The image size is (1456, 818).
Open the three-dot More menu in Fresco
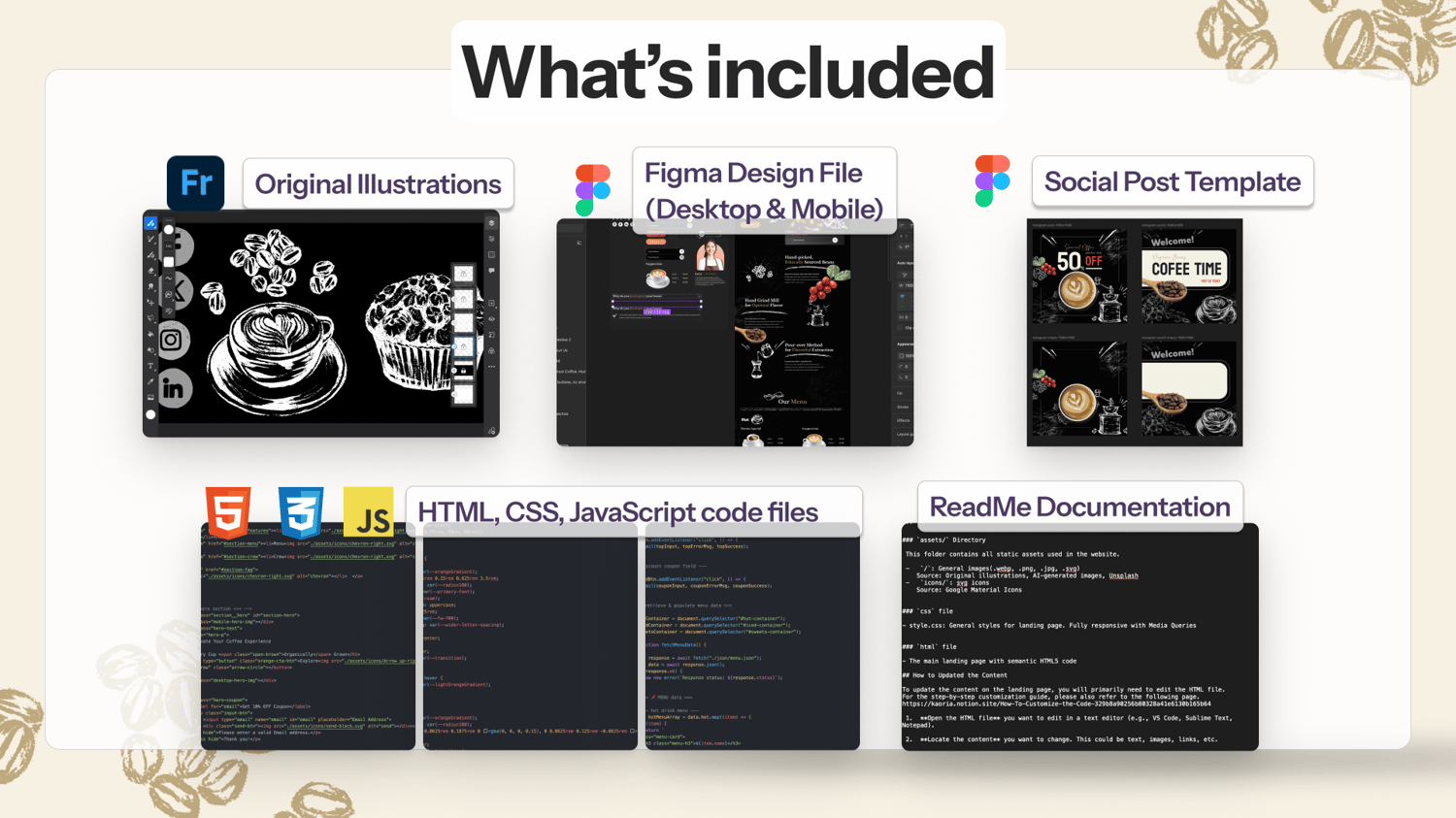(x=491, y=367)
